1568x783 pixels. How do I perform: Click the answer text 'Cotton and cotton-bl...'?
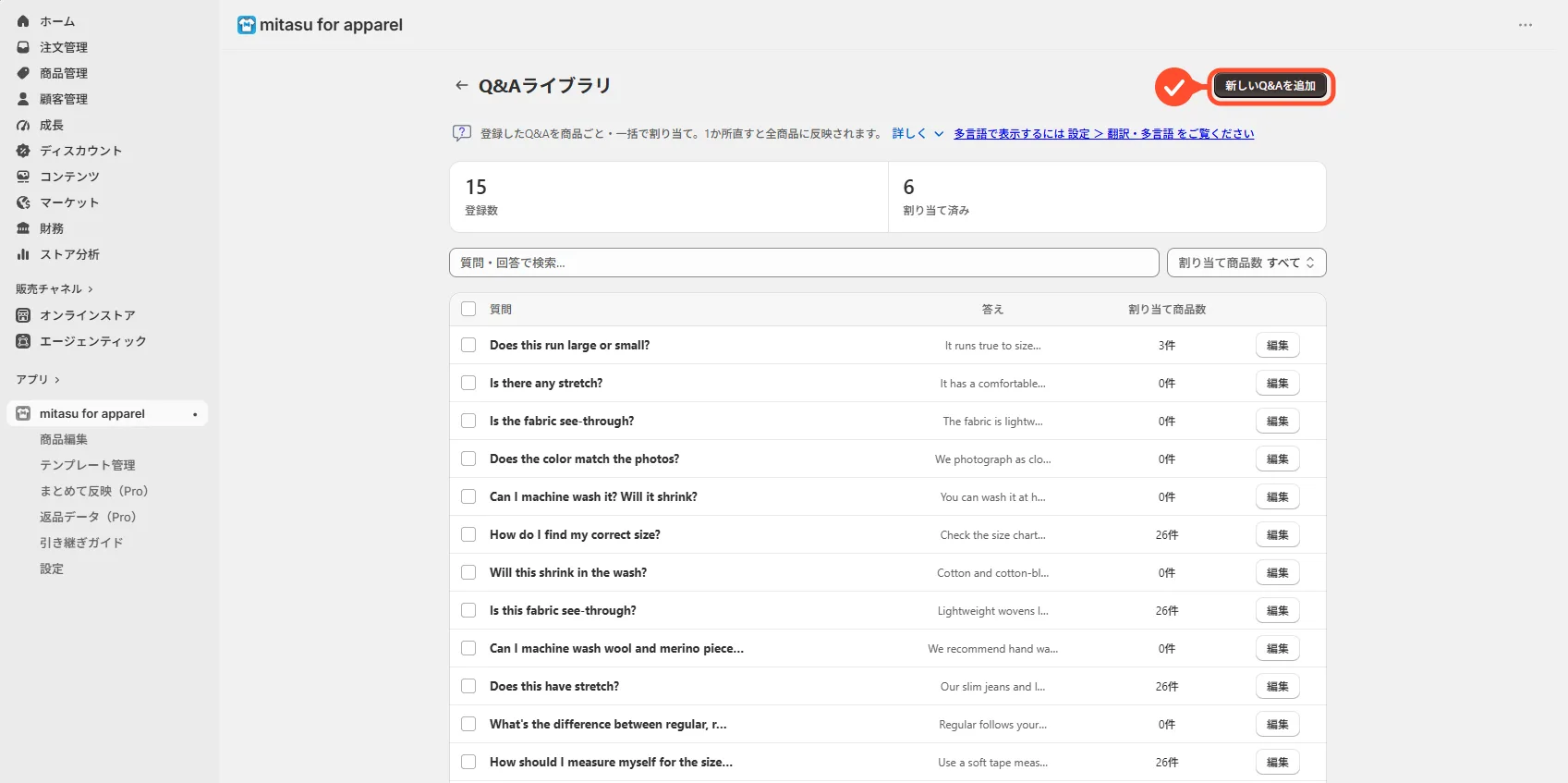(992, 573)
